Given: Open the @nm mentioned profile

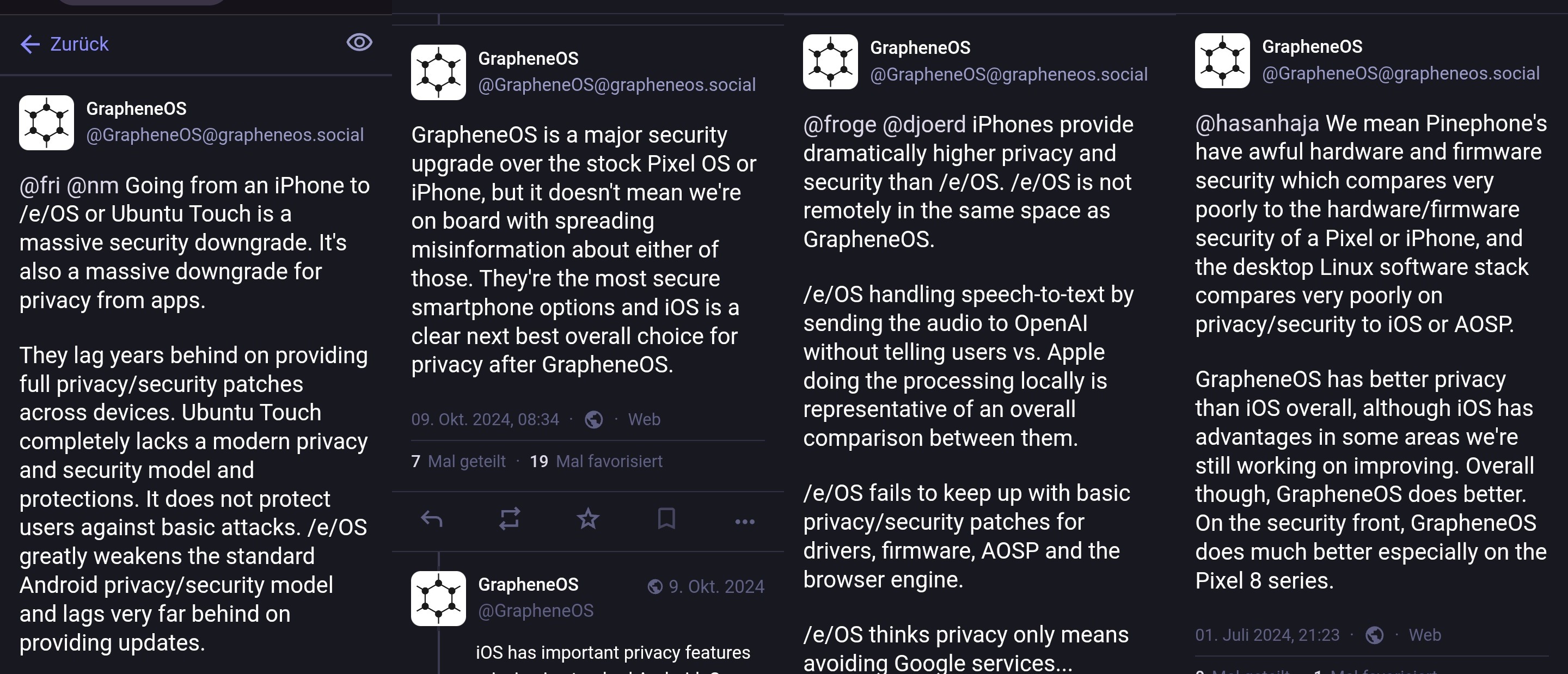Looking at the screenshot, I should pyautogui.click(x=93, y=185).
